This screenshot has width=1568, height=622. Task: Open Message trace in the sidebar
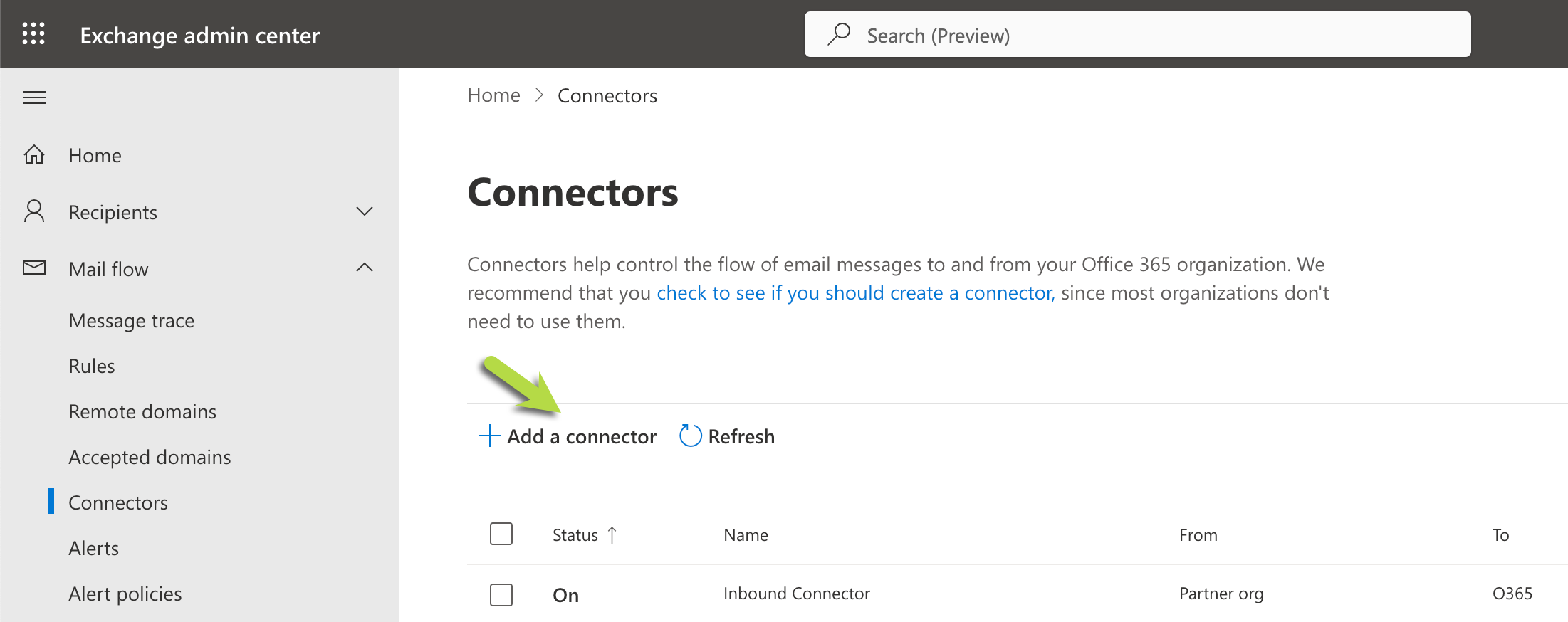132,320
